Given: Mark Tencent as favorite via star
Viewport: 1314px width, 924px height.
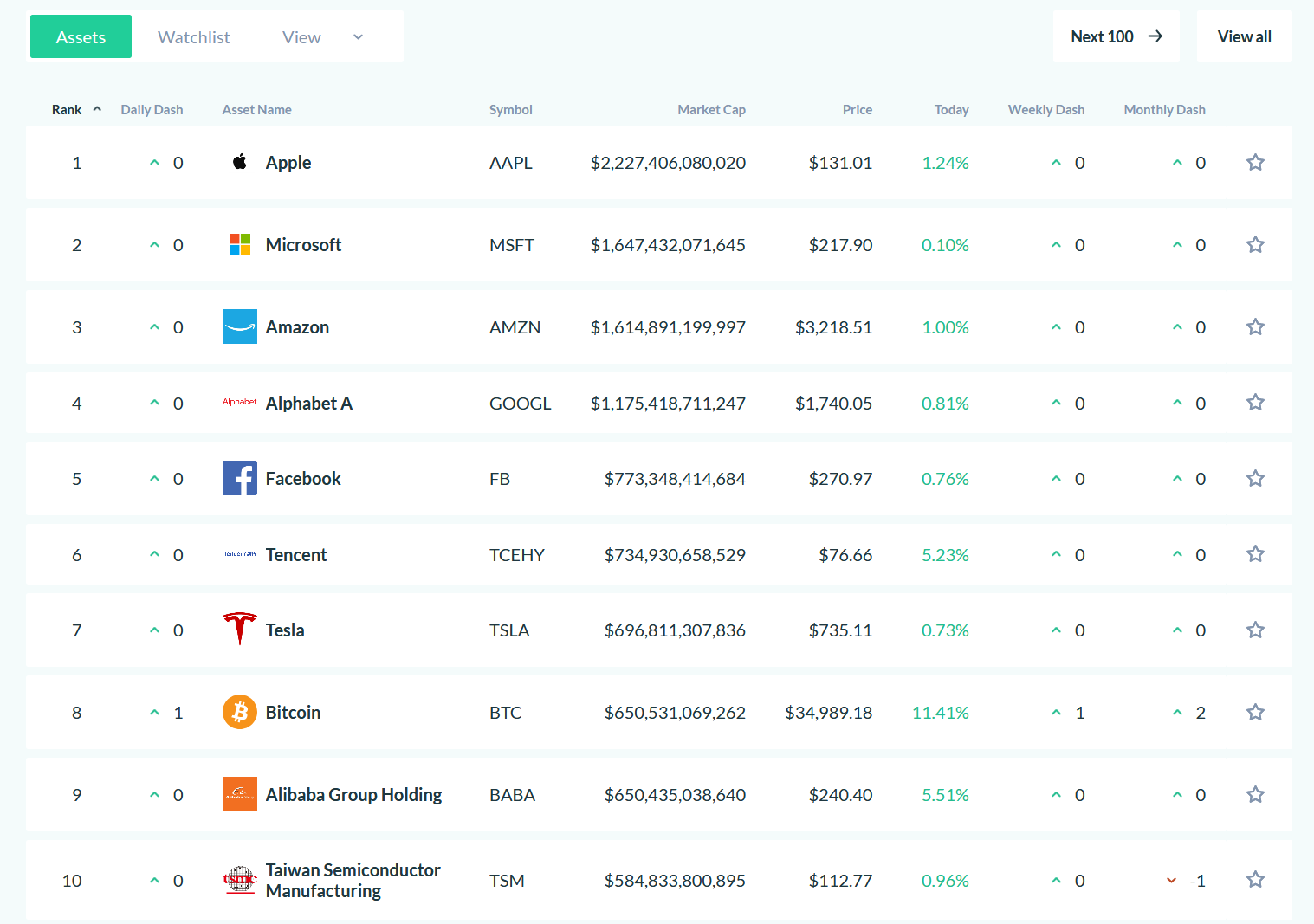Looking at the screenshot, I should [1255, 553].
